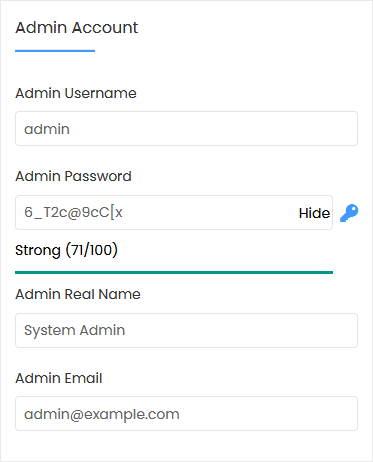Click the Admin Username label

pos(76,93)
